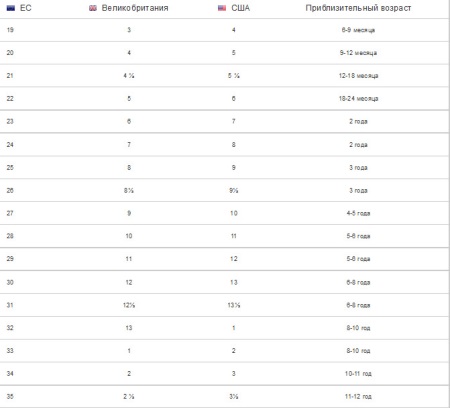Viewport: 450px width, 408px height.
Task: Click the Приблизительный возраст header
Action: coord(358,8)
